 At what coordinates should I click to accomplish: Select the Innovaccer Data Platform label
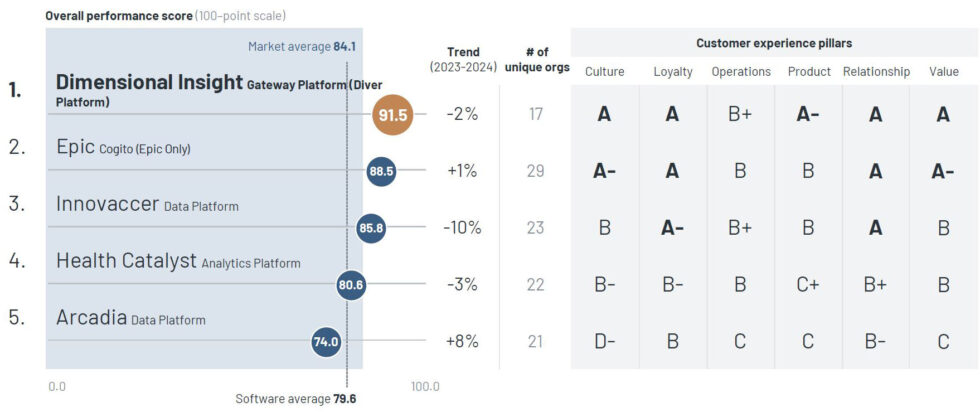tap(147, 204)
